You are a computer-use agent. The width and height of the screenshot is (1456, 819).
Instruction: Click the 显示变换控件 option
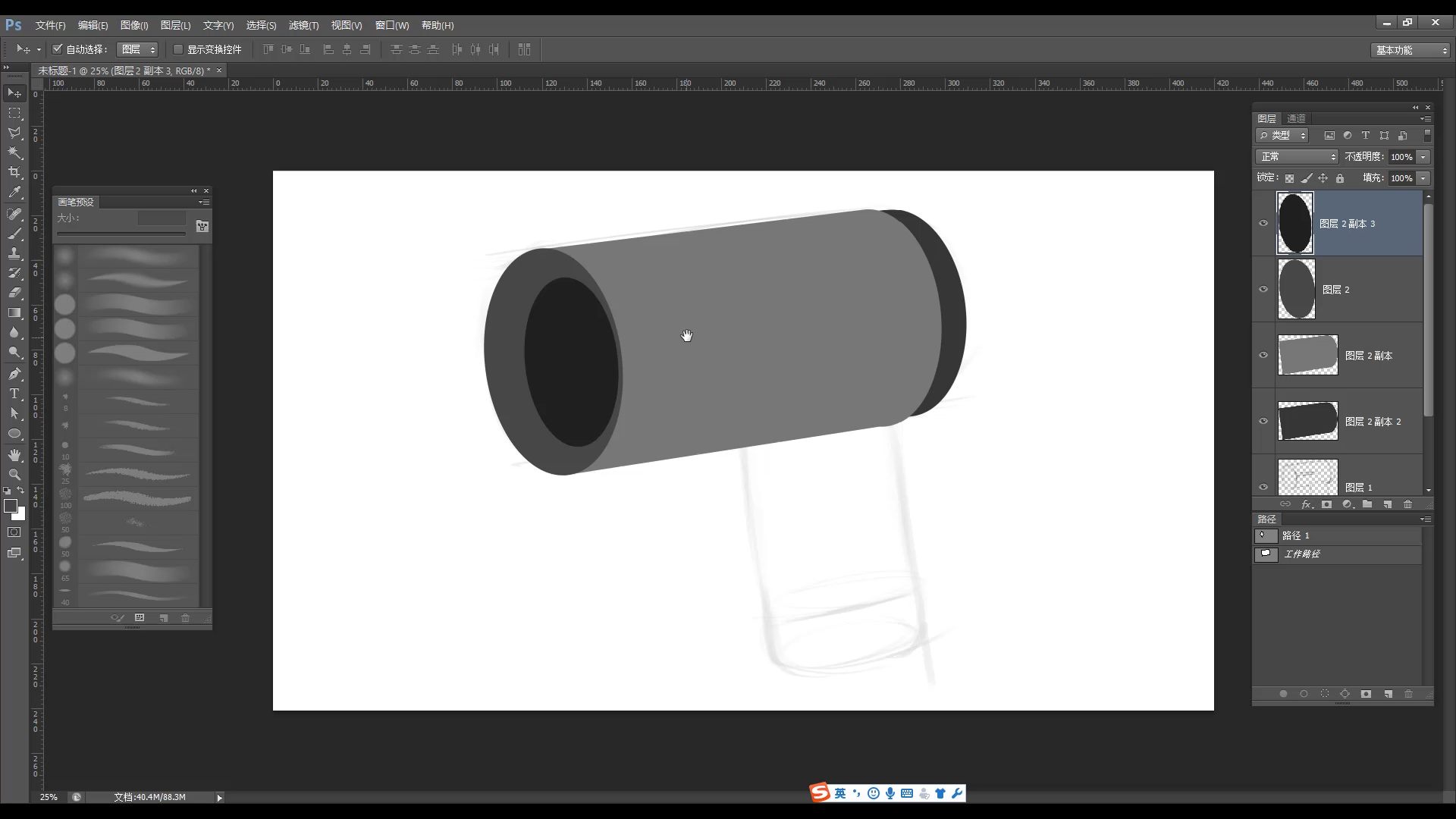(x=178, y=49)
